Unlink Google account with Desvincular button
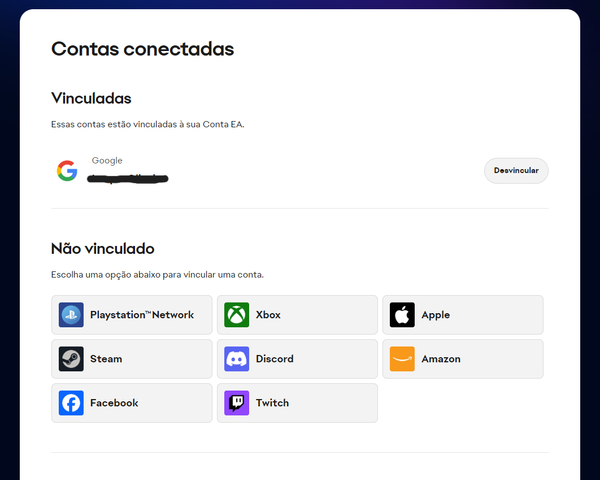The height and width of the screenshot is (480, 600). (x=516, y=170)
